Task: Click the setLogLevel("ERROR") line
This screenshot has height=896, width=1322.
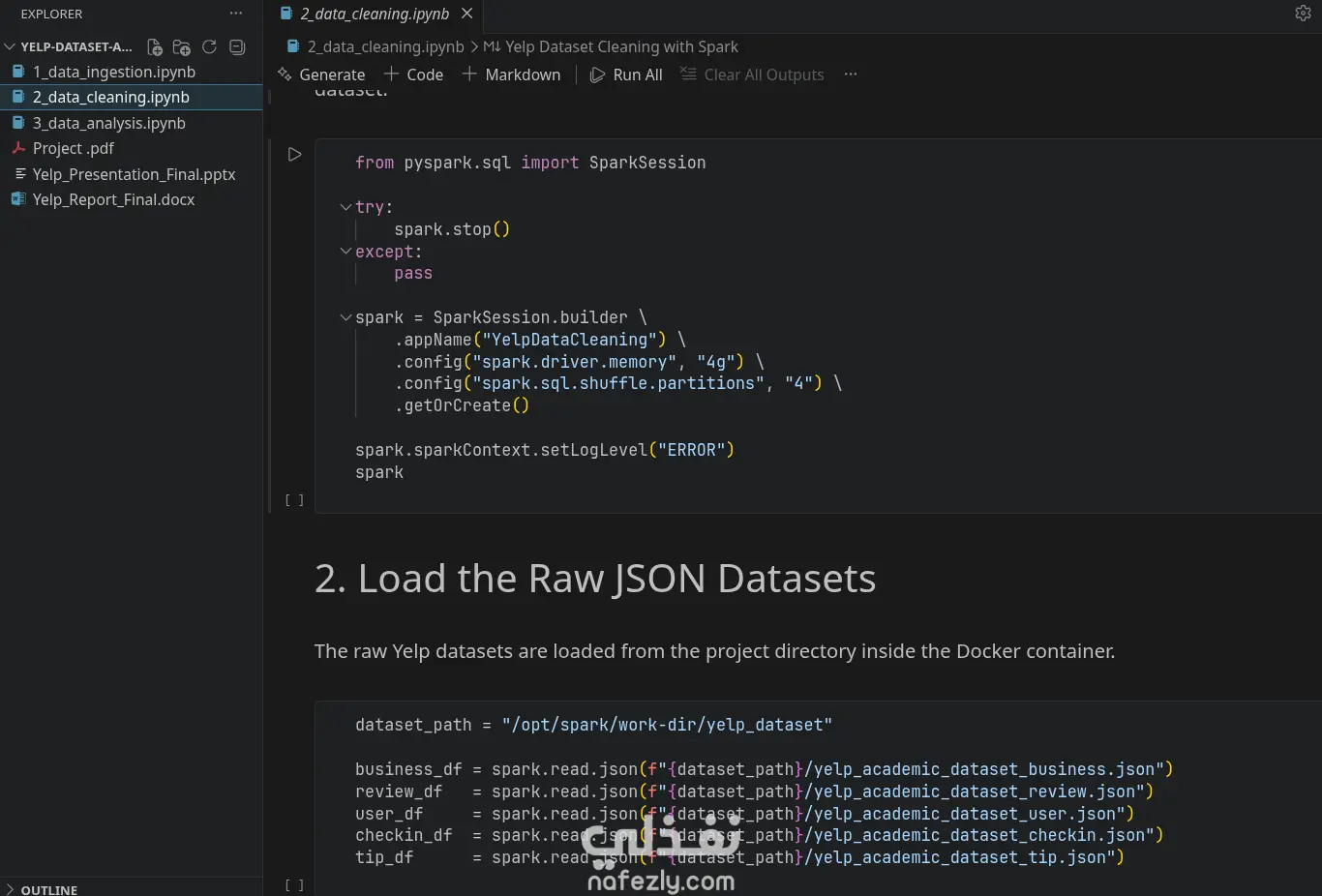Action: [x=545, y=450]
